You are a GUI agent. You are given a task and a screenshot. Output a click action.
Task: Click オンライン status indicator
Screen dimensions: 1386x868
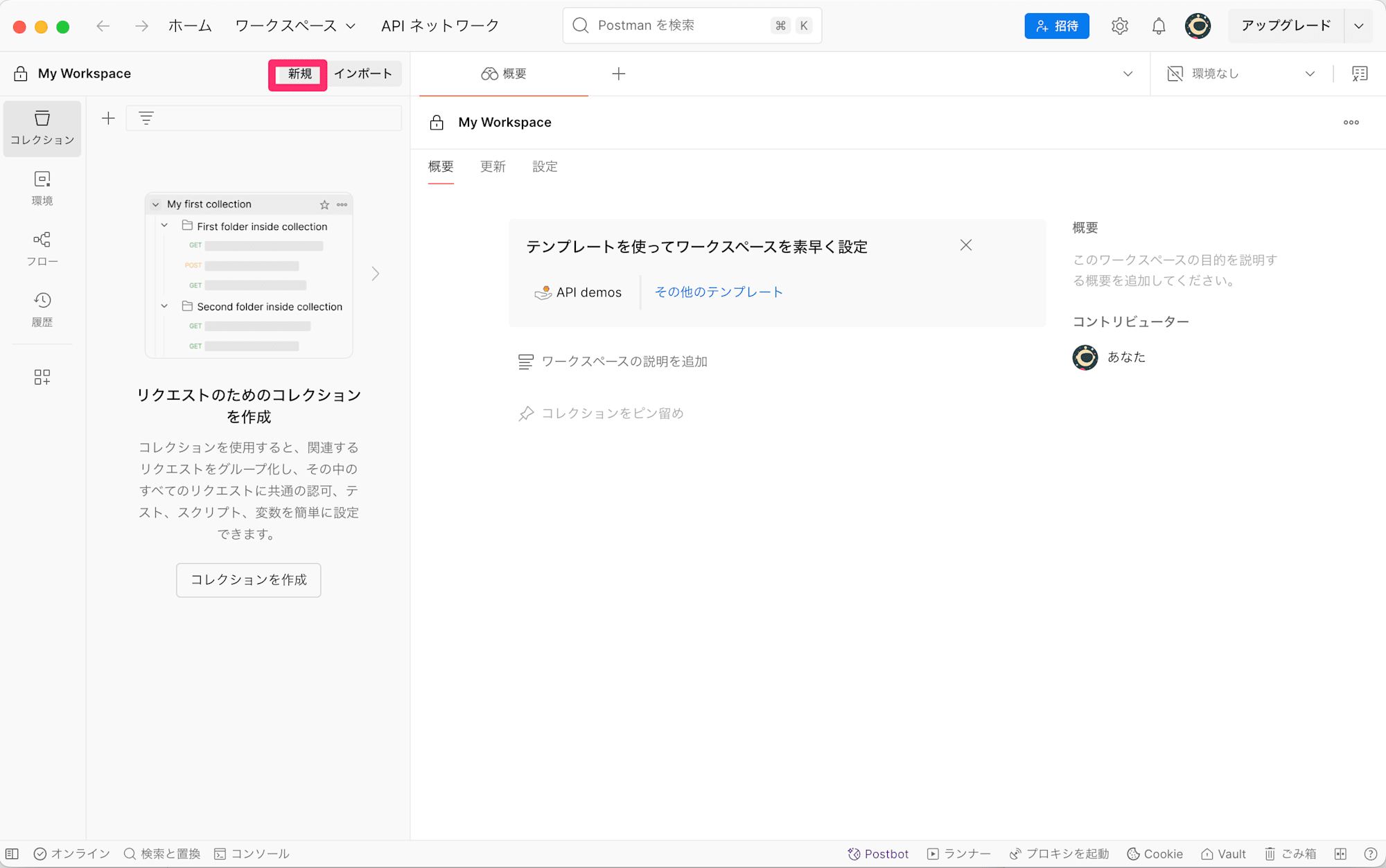[x=72, y=853]
